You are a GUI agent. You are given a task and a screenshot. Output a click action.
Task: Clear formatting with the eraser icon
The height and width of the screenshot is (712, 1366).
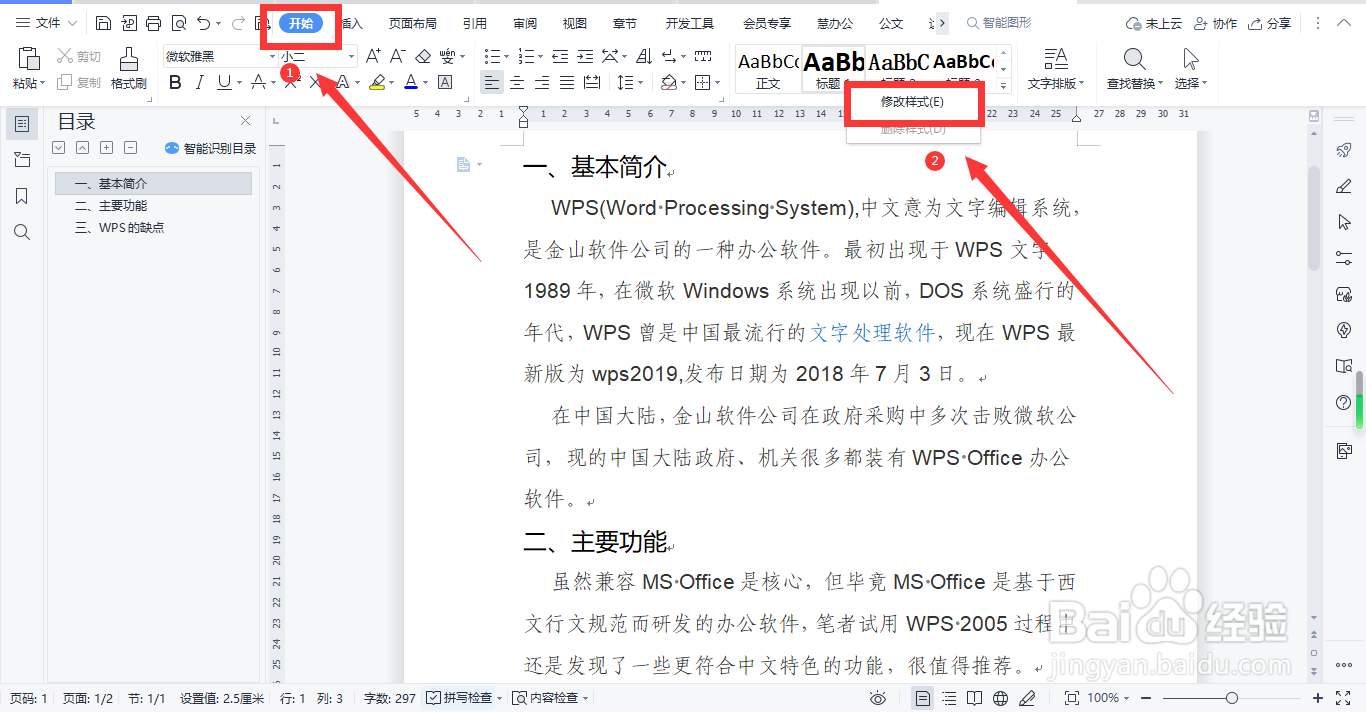pyautogui.click(x=423, y=57)
